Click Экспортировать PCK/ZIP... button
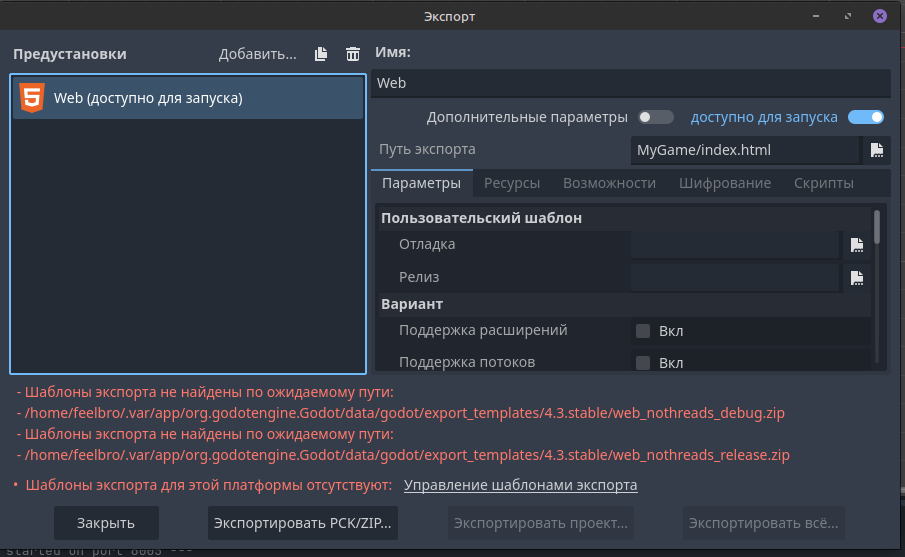 [303, 522]
